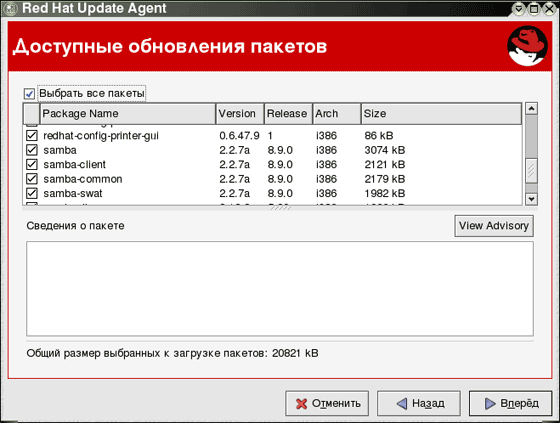Click the 0.6.47.9 version value
This screenshot has height=423, width=560.
pos(239,135)
